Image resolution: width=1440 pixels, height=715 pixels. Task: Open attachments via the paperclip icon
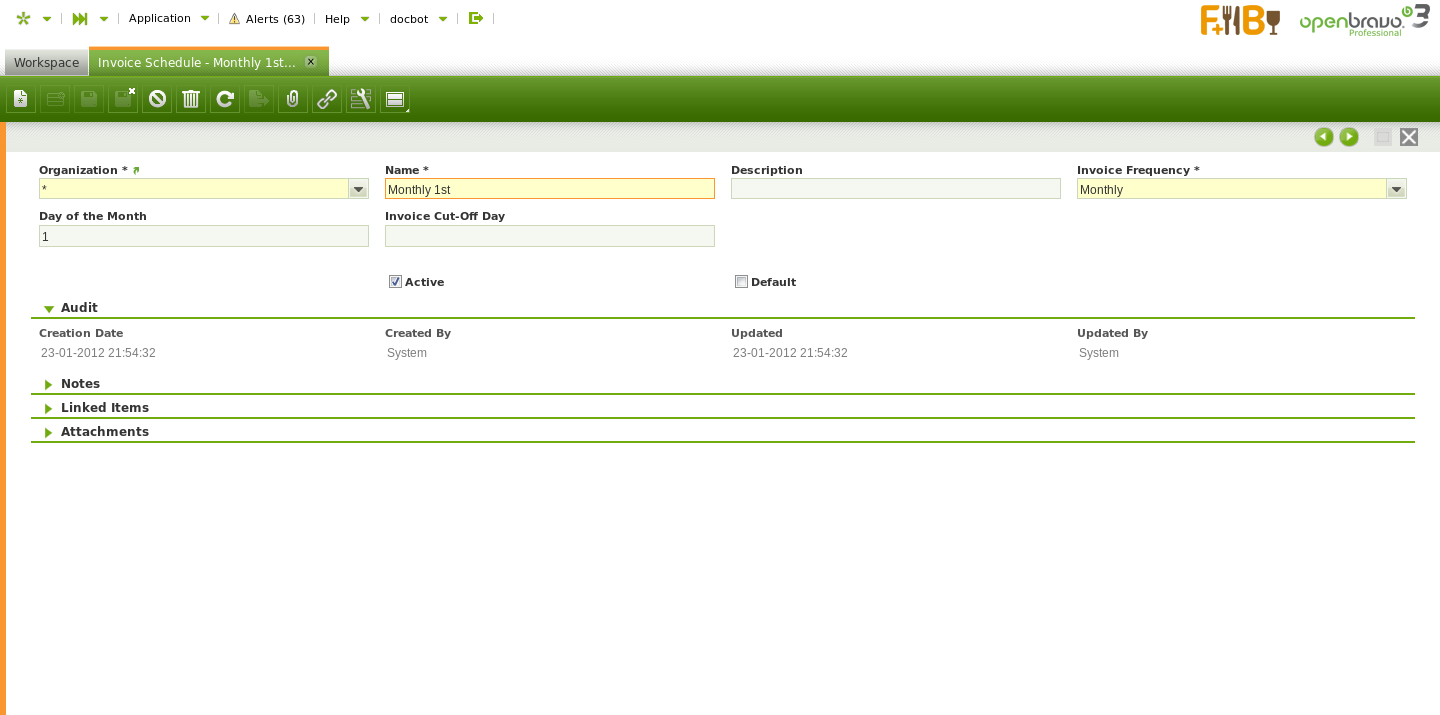[x=293, y=99]
